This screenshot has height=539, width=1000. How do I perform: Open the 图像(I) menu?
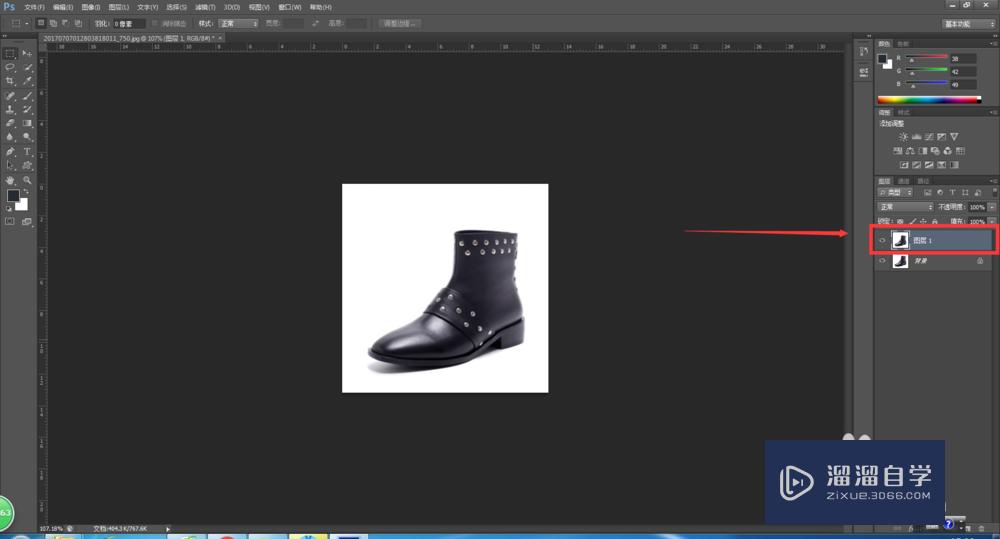coord(91,7)
